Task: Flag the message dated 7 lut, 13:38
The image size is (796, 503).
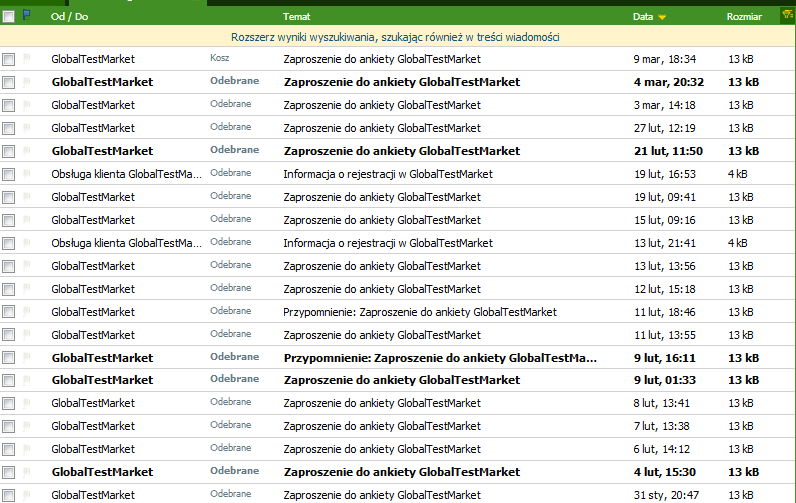Action: click(27, 425)
